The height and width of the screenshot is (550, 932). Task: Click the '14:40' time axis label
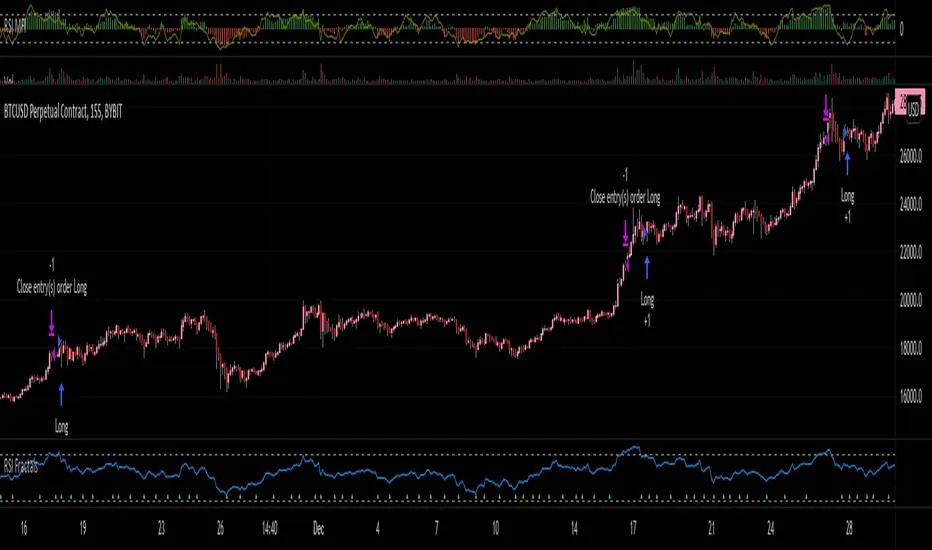tap(272, 525)
